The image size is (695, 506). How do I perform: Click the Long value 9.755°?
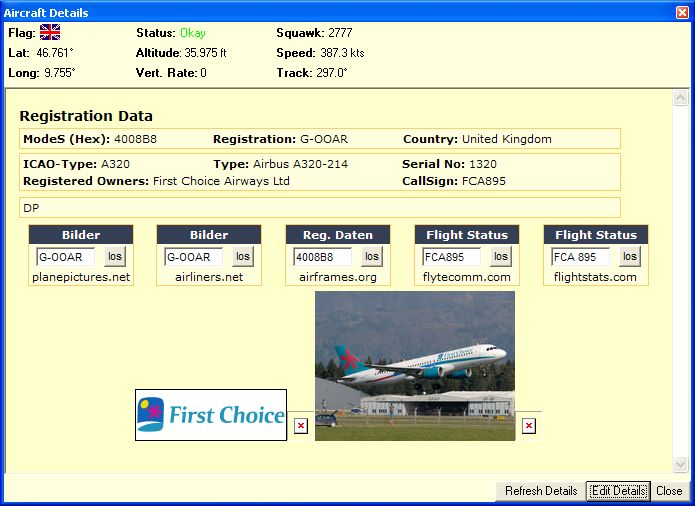point(60,73)
